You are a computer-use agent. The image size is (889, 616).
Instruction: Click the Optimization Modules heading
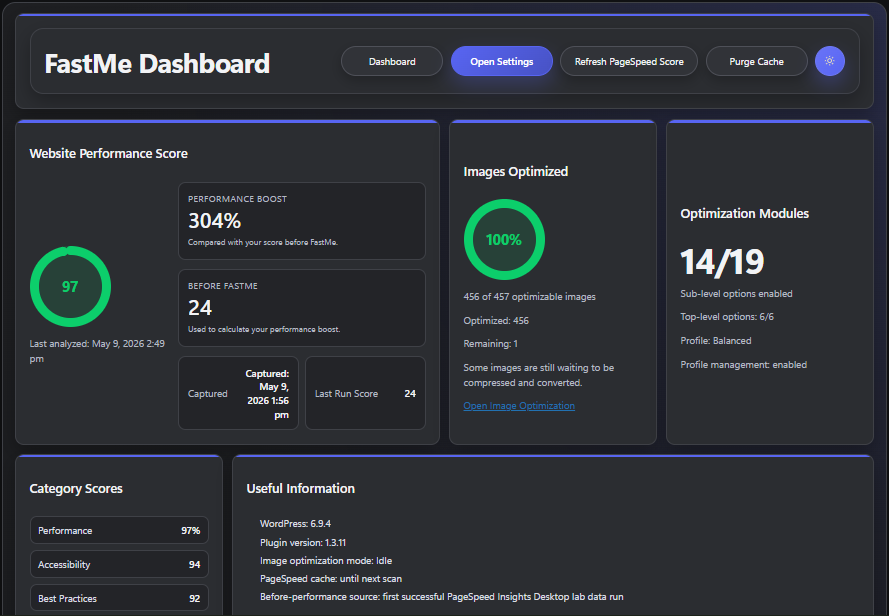coord(744,213)
